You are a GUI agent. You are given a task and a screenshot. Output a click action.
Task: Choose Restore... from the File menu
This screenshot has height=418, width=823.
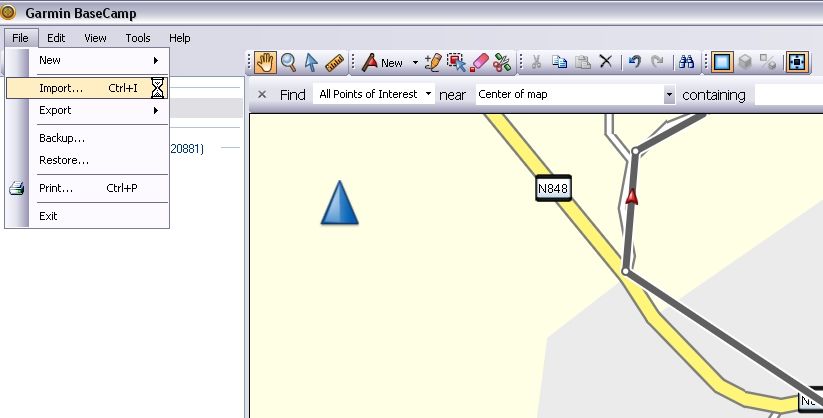coord(87,160)
